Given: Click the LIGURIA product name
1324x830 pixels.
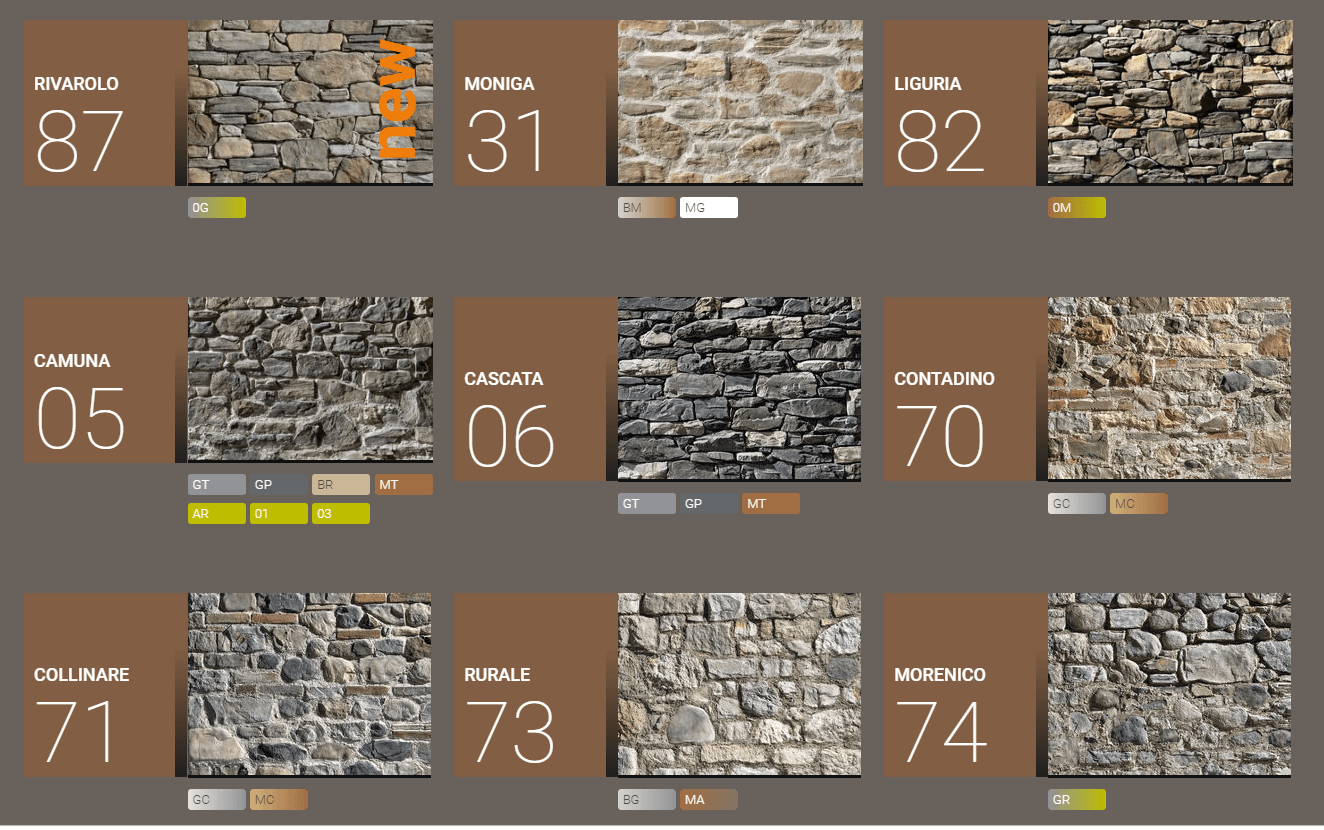Looking at the screenshot, I should click(x=928, y=84).
